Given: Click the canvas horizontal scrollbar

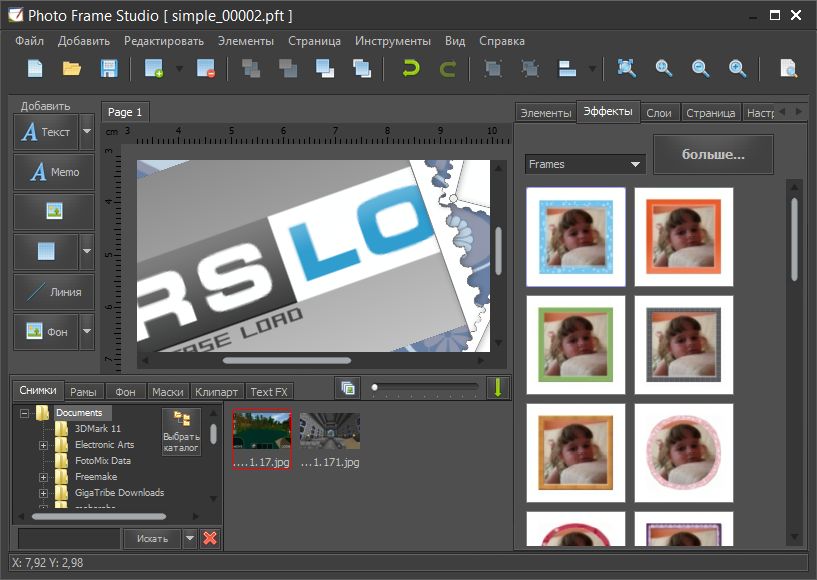Looking at the screenshot, I should point(287,360).
